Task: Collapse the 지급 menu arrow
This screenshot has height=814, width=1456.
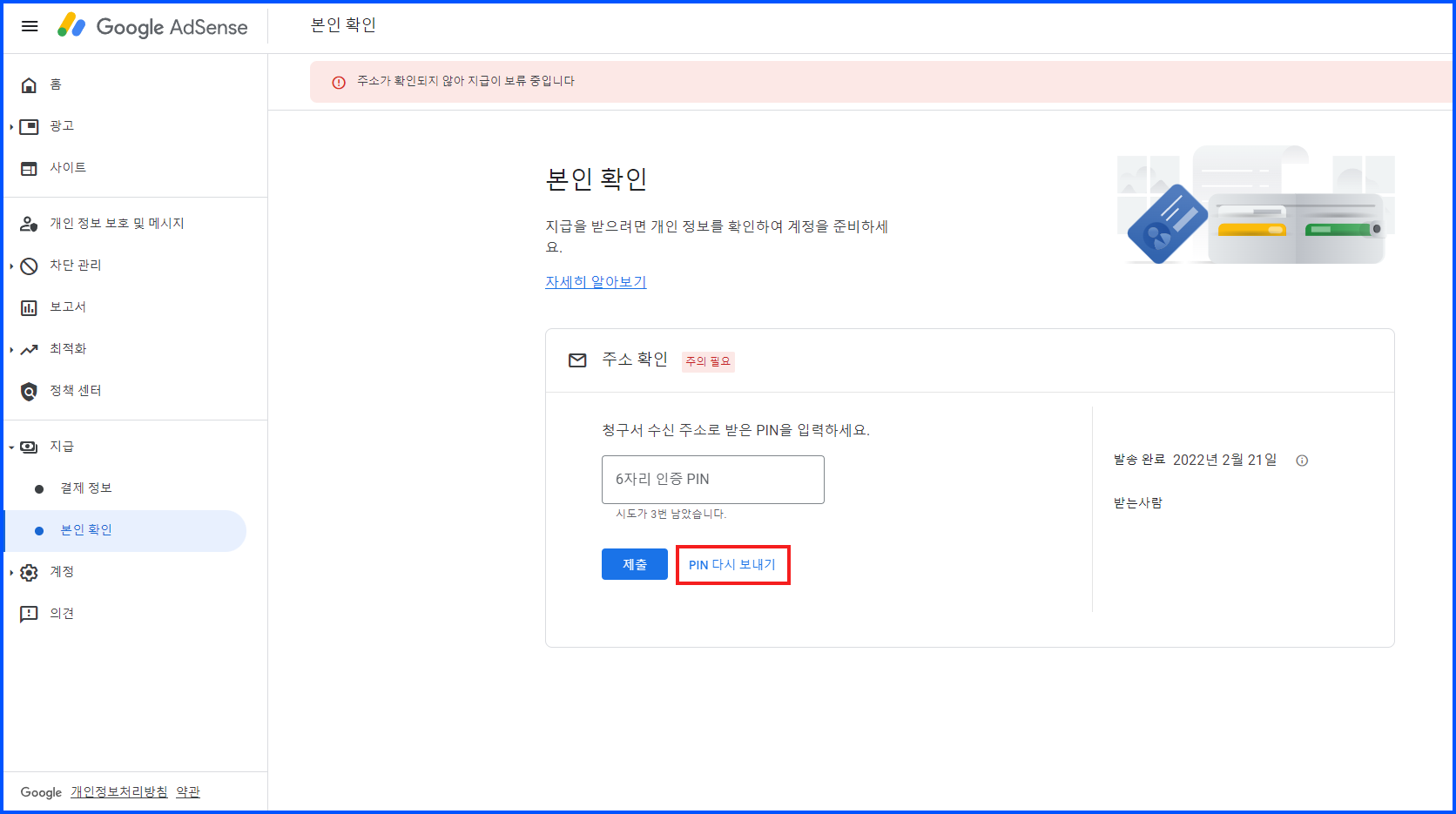Action: point(11,447)
